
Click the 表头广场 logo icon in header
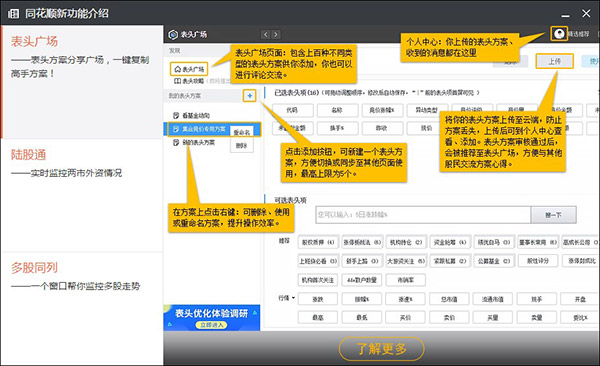point(173,35)
